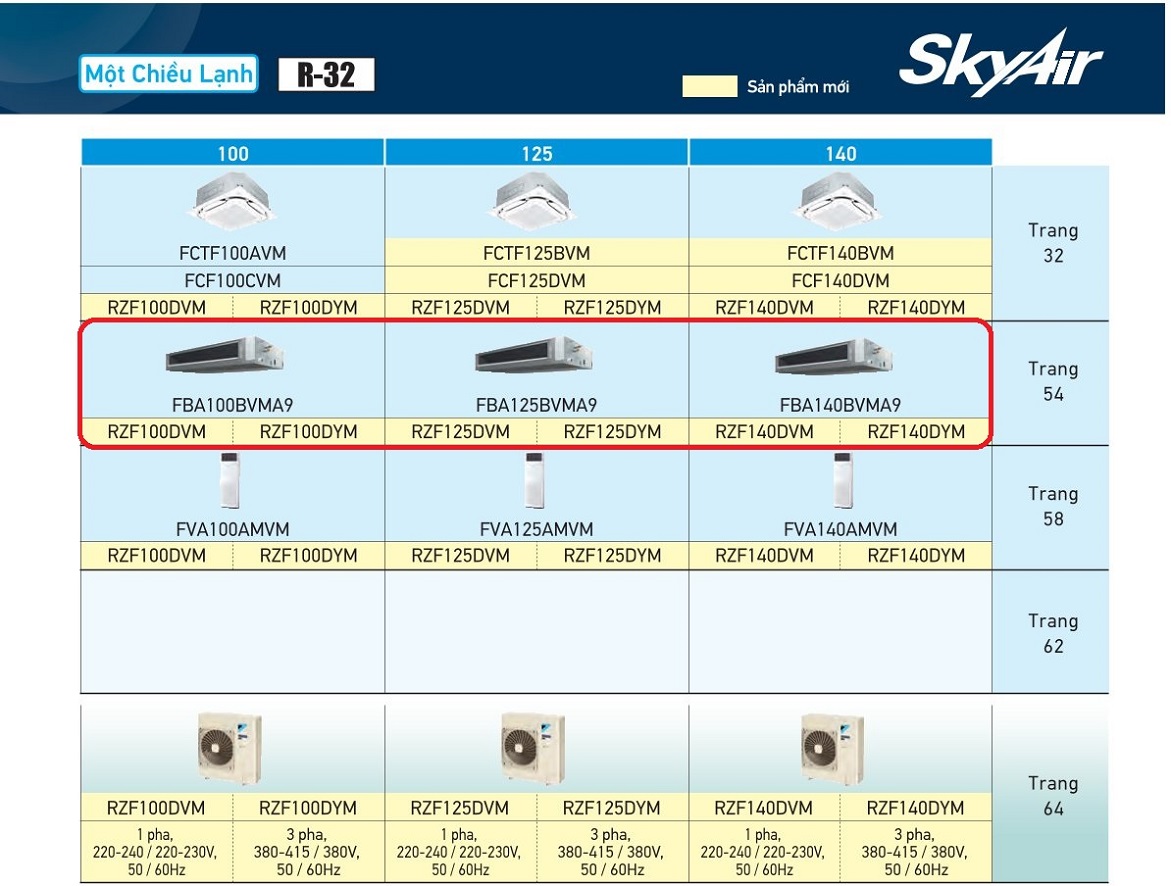This screenshot has width=1171, height=886.
Task: Select model FCF125DVM
Action: 536,281
